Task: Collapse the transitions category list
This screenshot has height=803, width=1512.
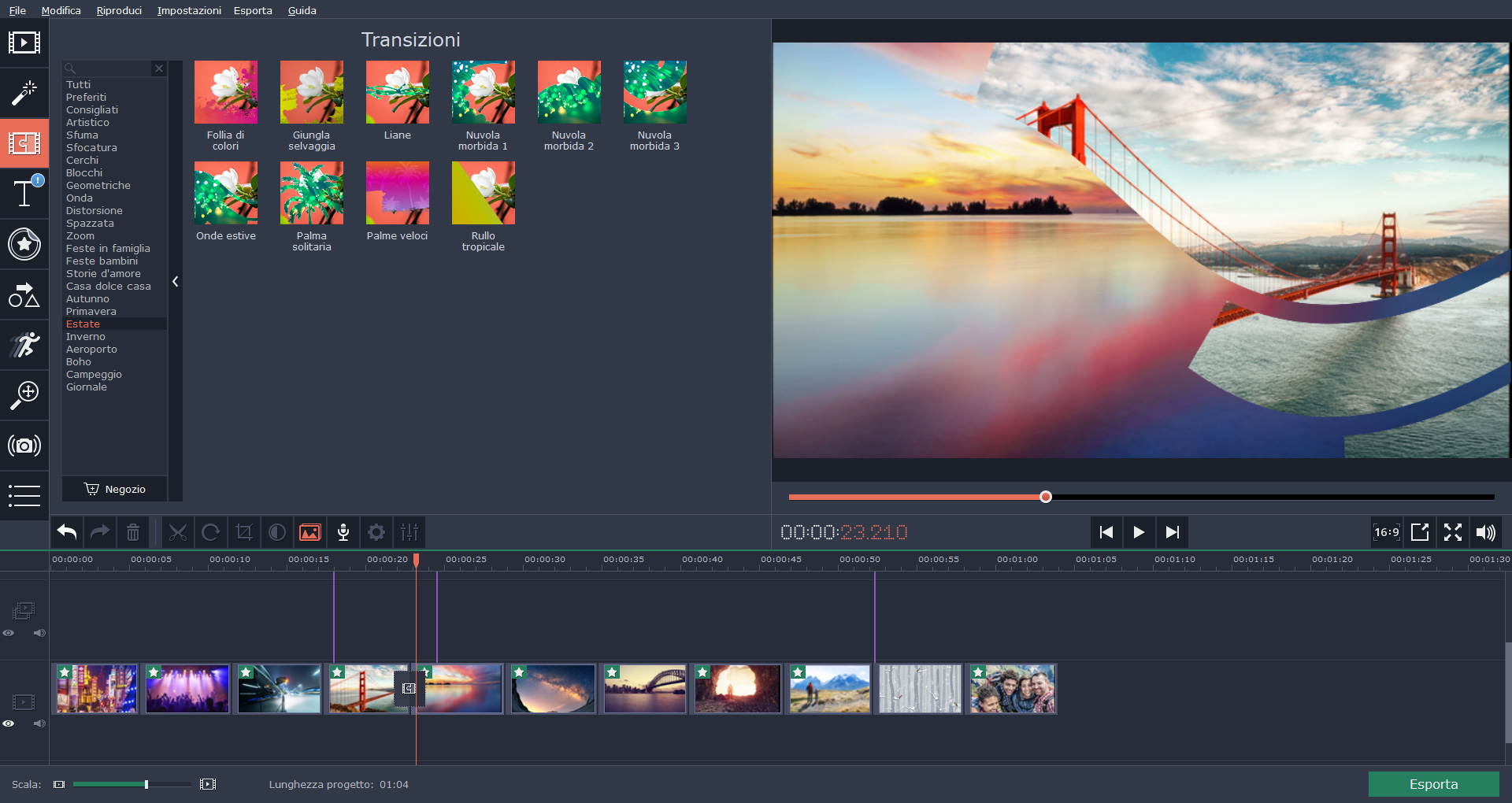Action: pos(175,282)
